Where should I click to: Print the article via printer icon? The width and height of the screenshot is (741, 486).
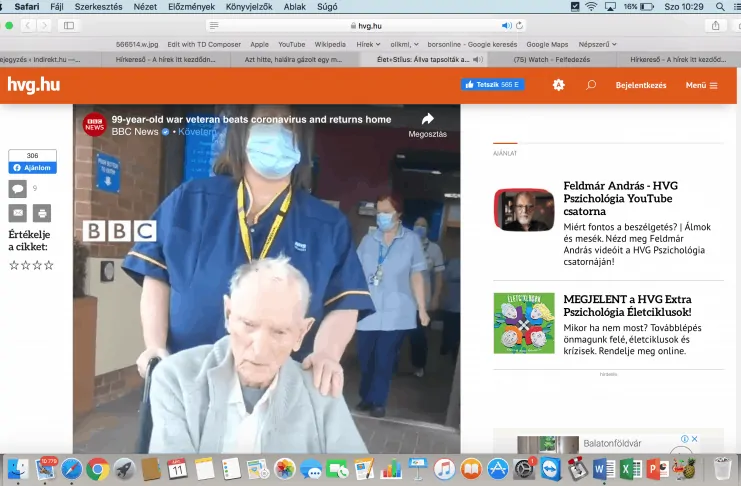tap(42, 213)
